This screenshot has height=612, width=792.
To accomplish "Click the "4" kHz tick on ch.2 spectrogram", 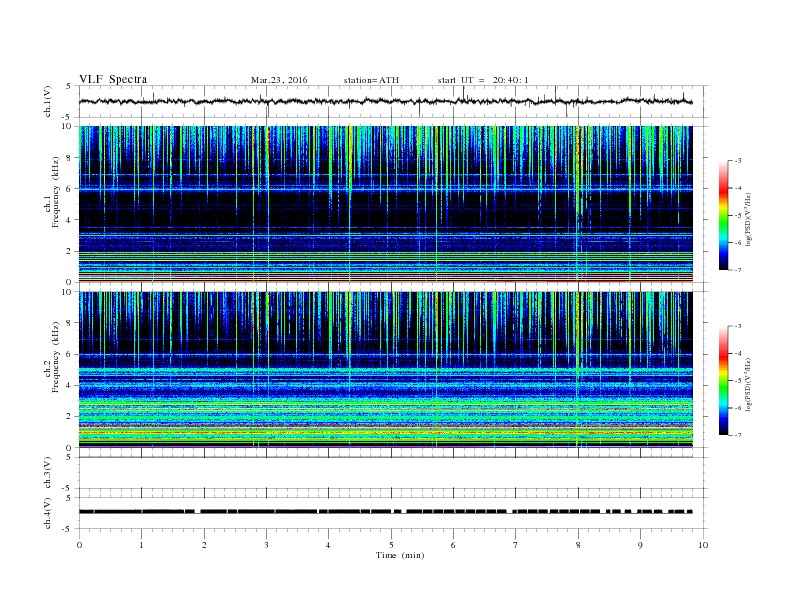I will [x=69, y=385].
